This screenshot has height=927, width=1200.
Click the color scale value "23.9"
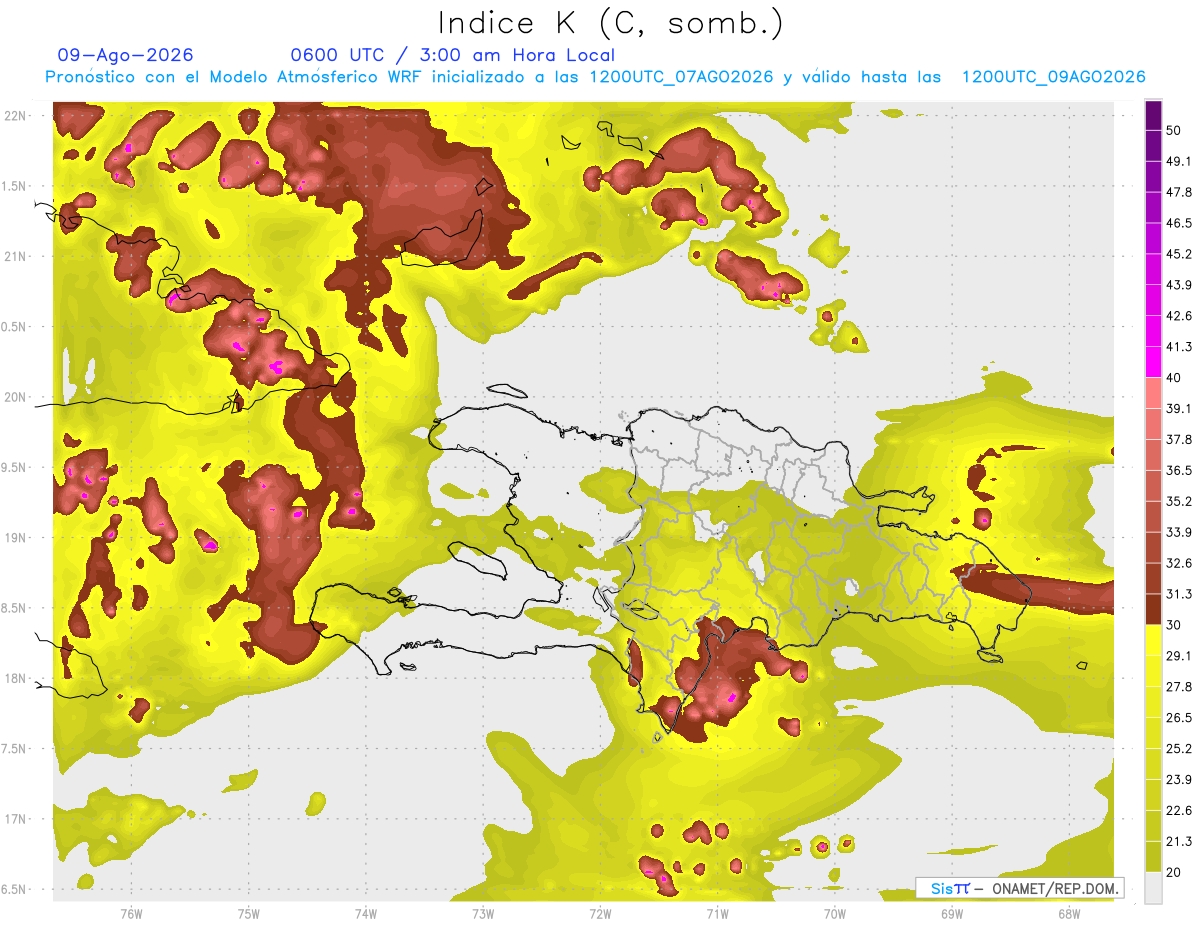point(1179,779)
